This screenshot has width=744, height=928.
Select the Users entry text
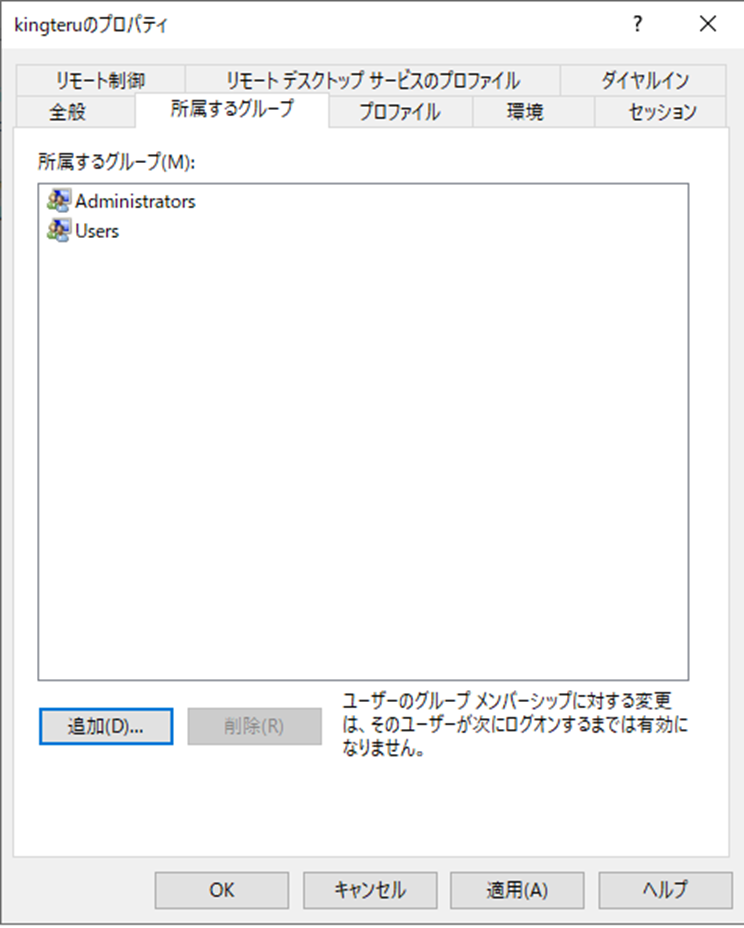pos(97,231)
